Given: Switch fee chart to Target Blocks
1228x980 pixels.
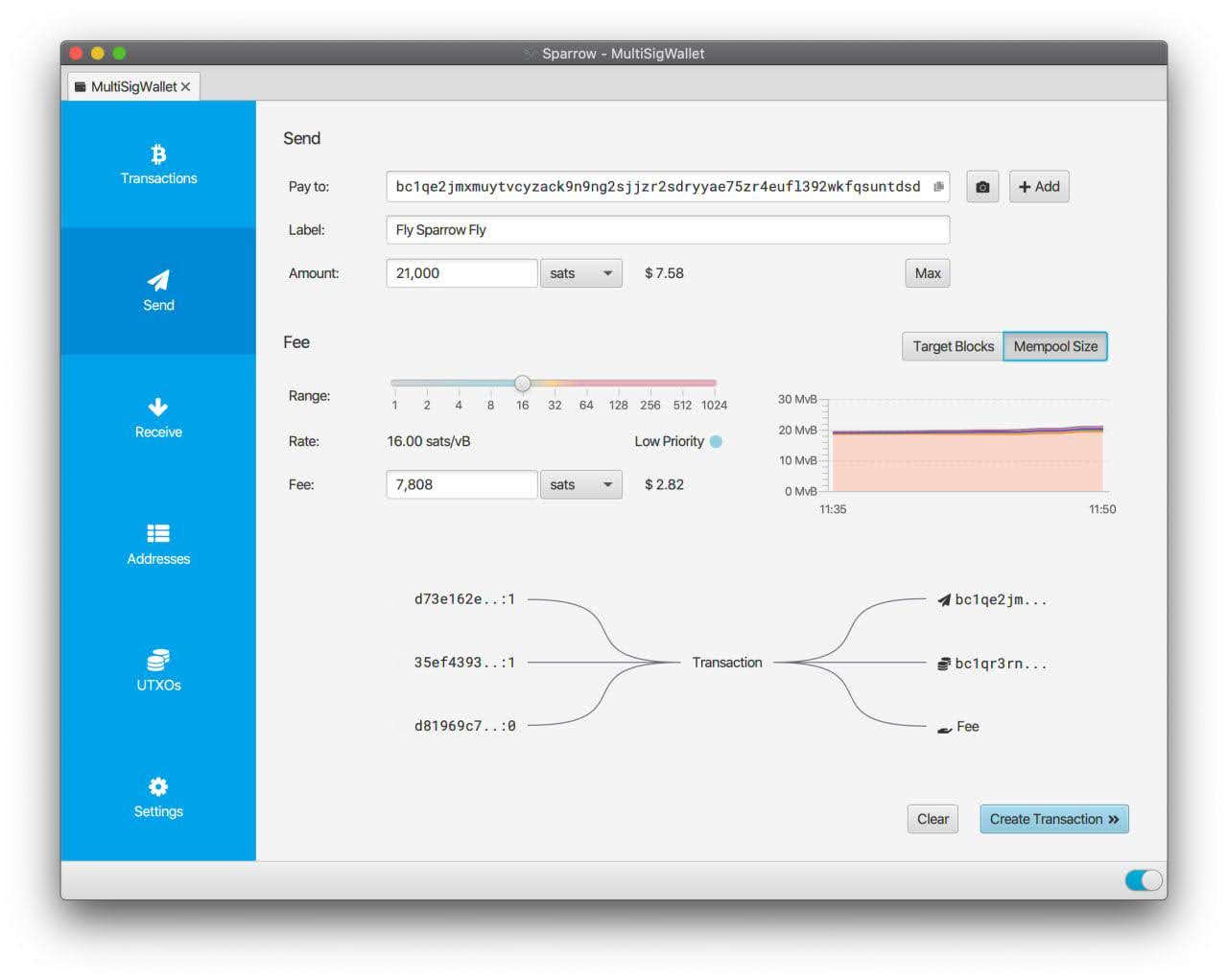Looking at the screenshot, I should [x=952, y=346].
